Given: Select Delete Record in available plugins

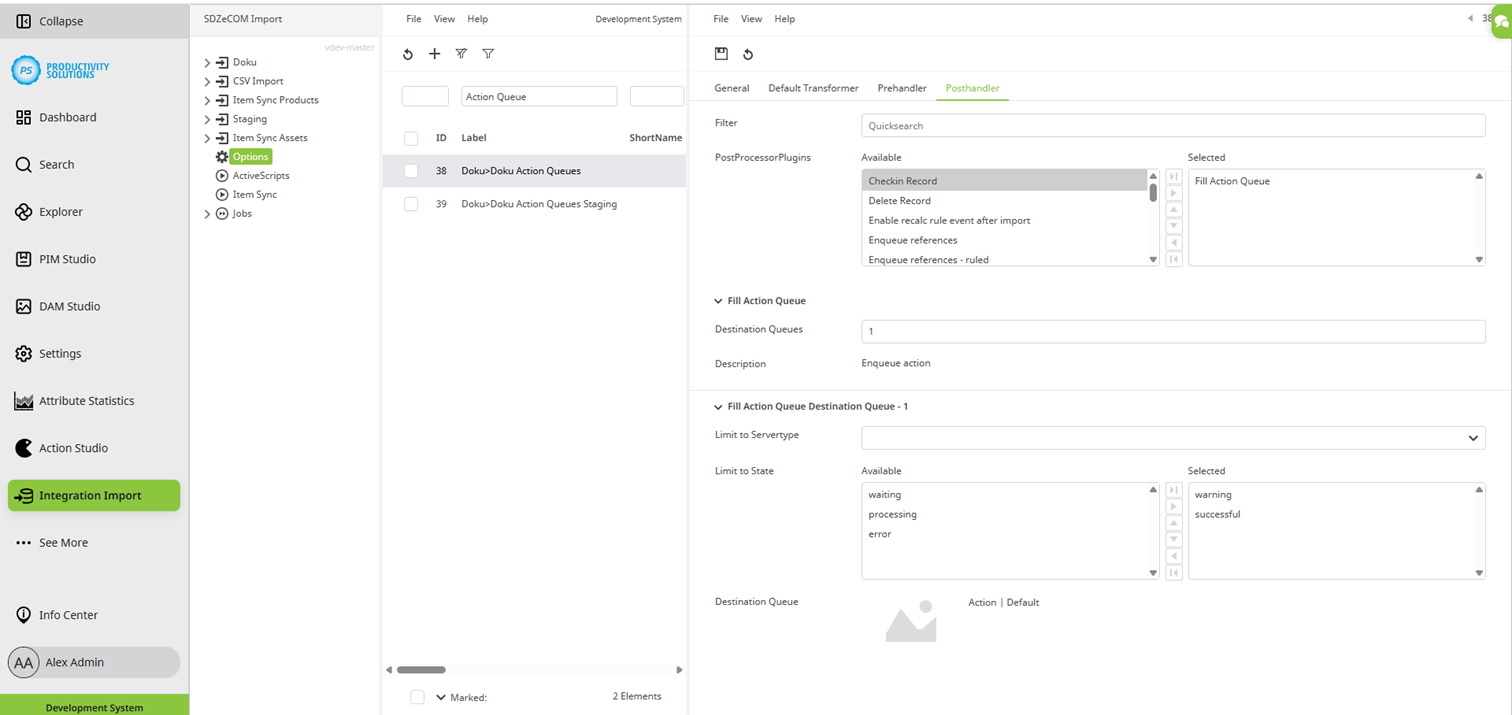Looking at the screenshot, I should [x=1004, y=201].
